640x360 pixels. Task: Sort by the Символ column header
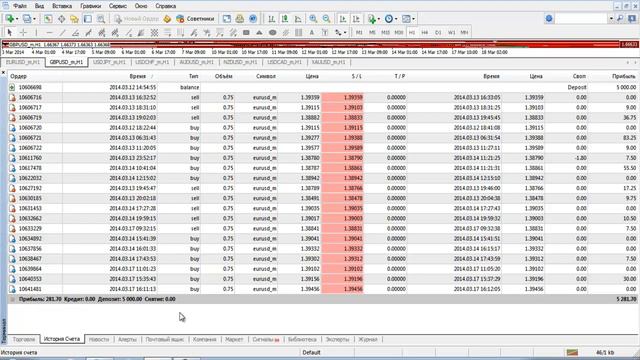[x=266, y=76]
